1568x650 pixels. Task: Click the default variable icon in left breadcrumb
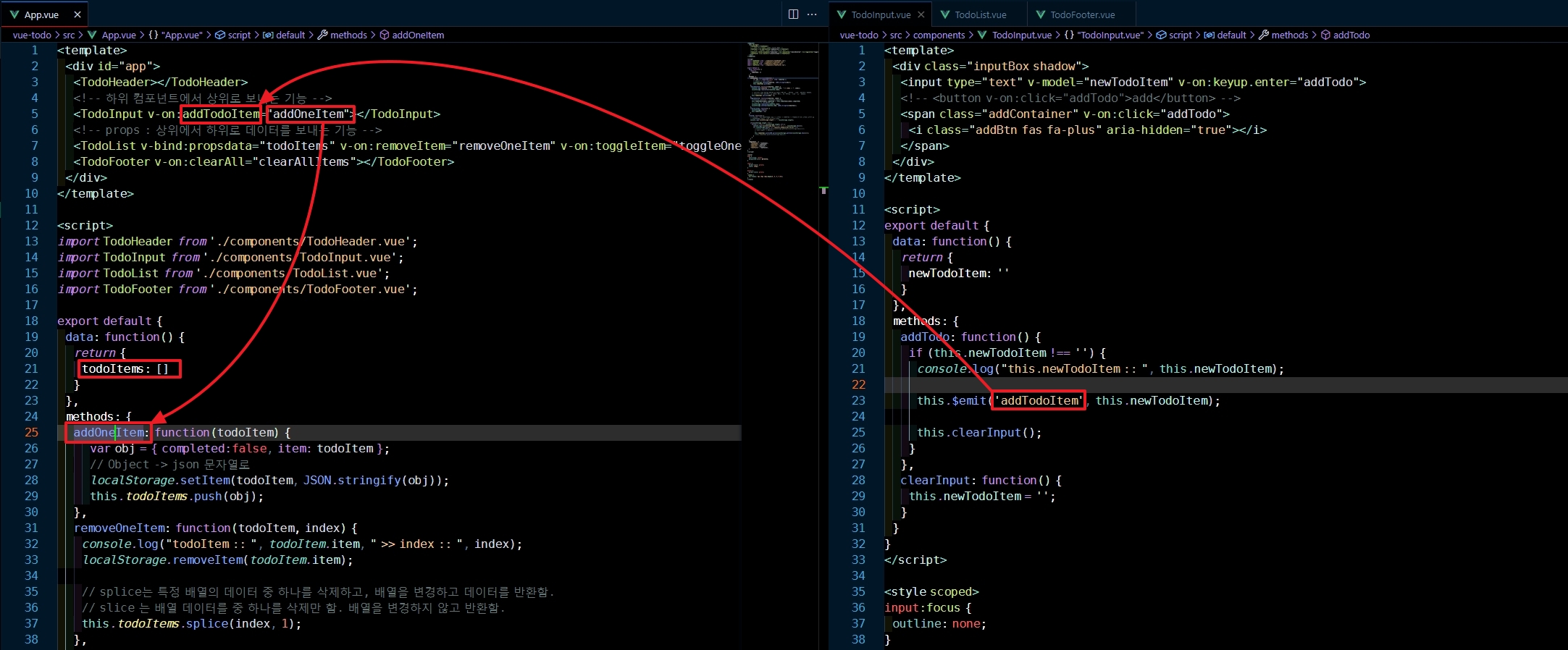(x=268, y=35)
